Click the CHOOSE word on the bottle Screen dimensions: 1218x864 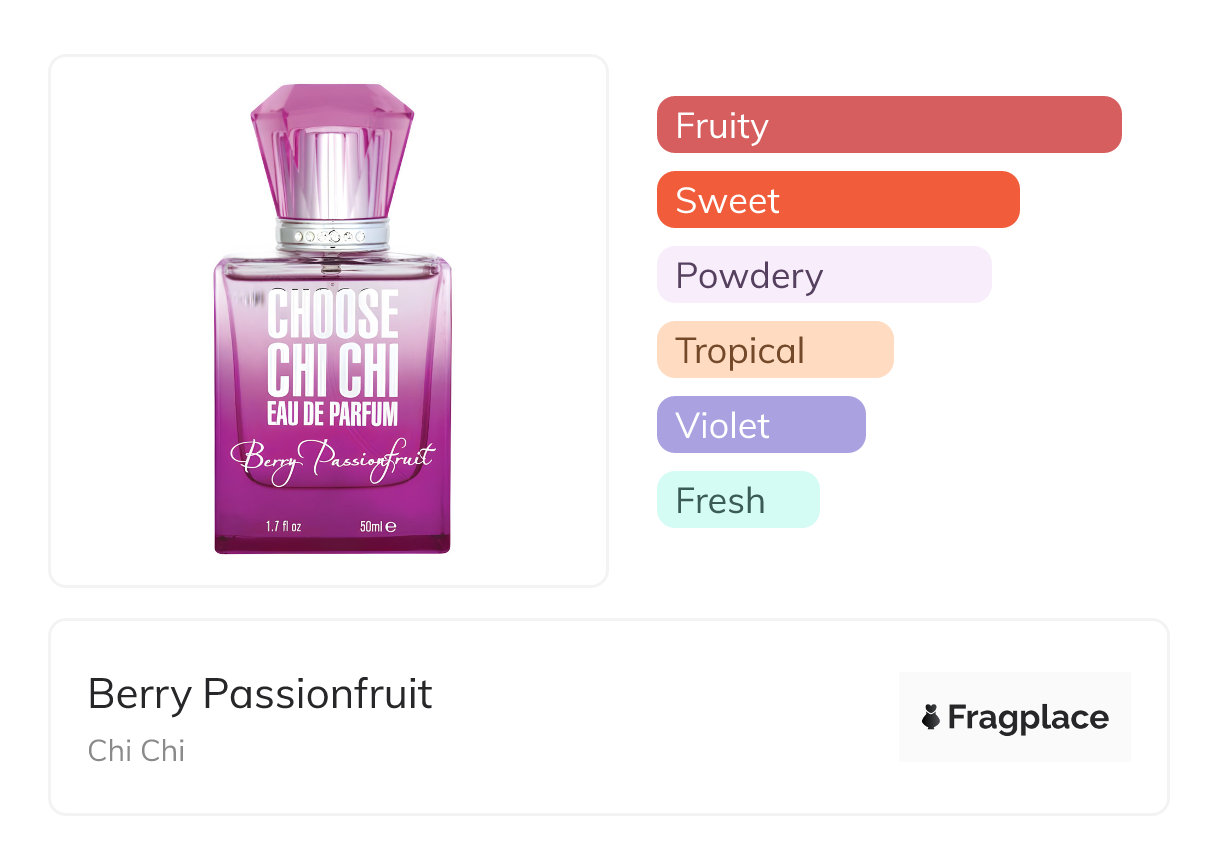tap(332, 314)
